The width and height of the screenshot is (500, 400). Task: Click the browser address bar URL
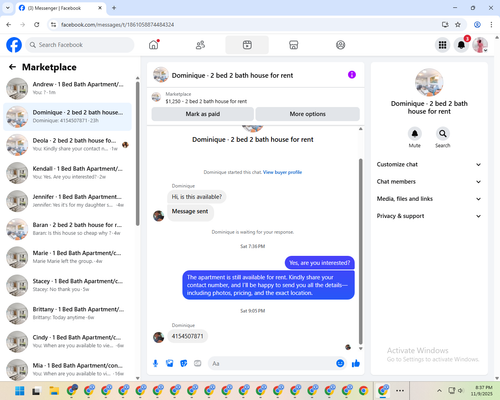click(x=117, y=25)
